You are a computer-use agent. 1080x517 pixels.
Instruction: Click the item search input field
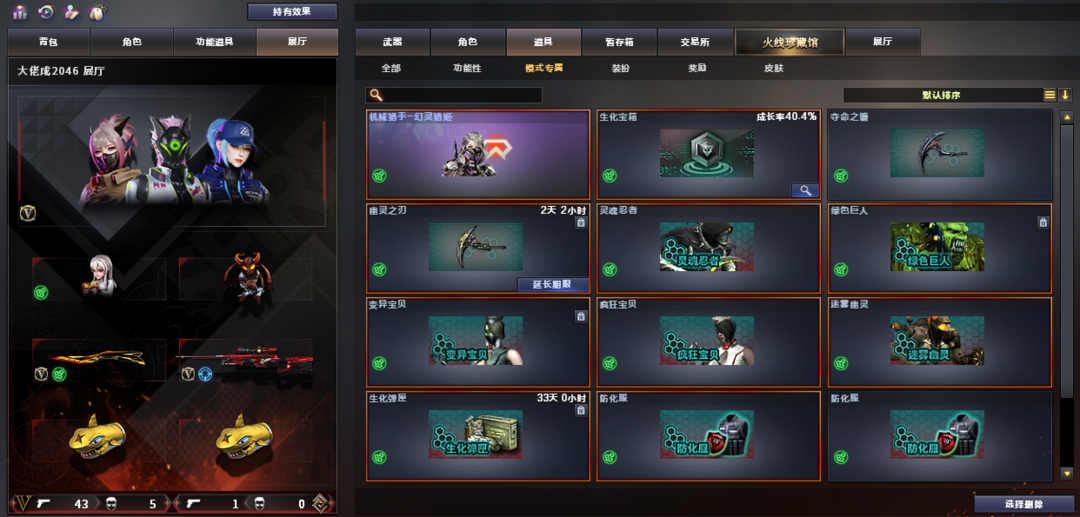point(455,95)
